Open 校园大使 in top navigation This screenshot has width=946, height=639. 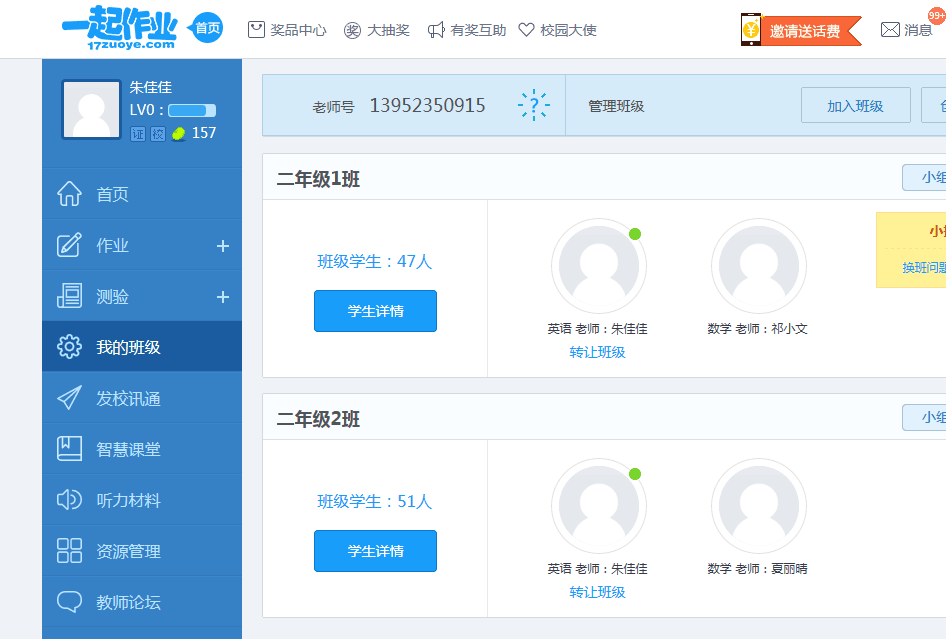(x=557, y=30)
